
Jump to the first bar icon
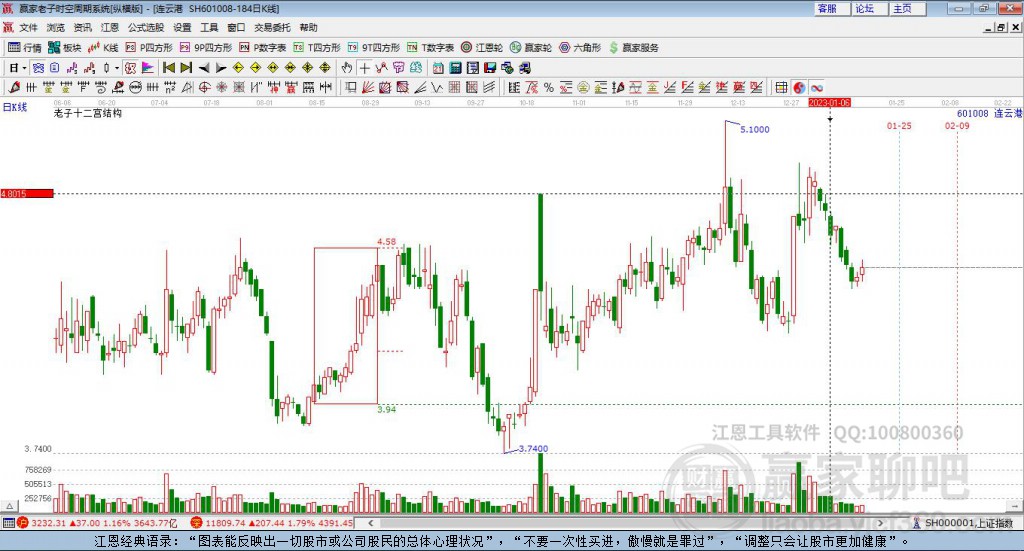168,67
